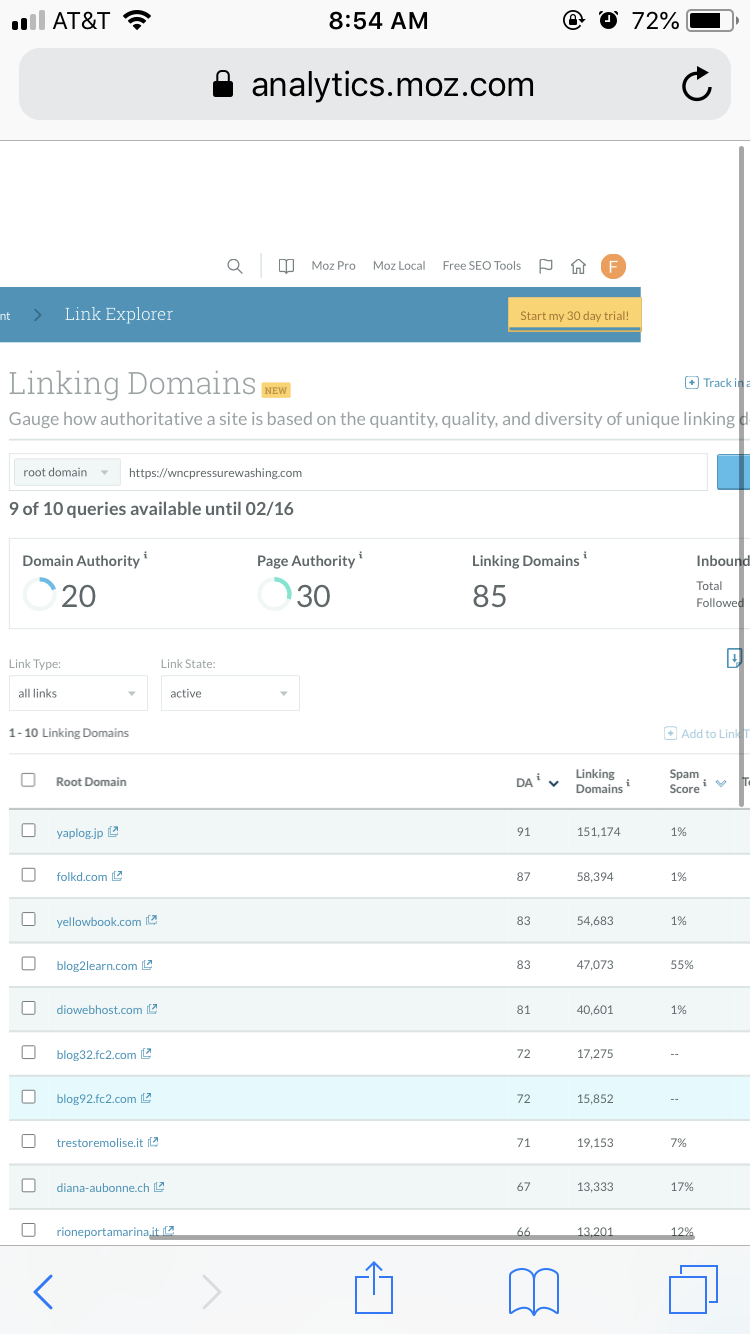Image resolution: width=750 pixels, height=1334 pixels.
Task: Open Free SEO Tools menu item
Action: pos(482,266)
